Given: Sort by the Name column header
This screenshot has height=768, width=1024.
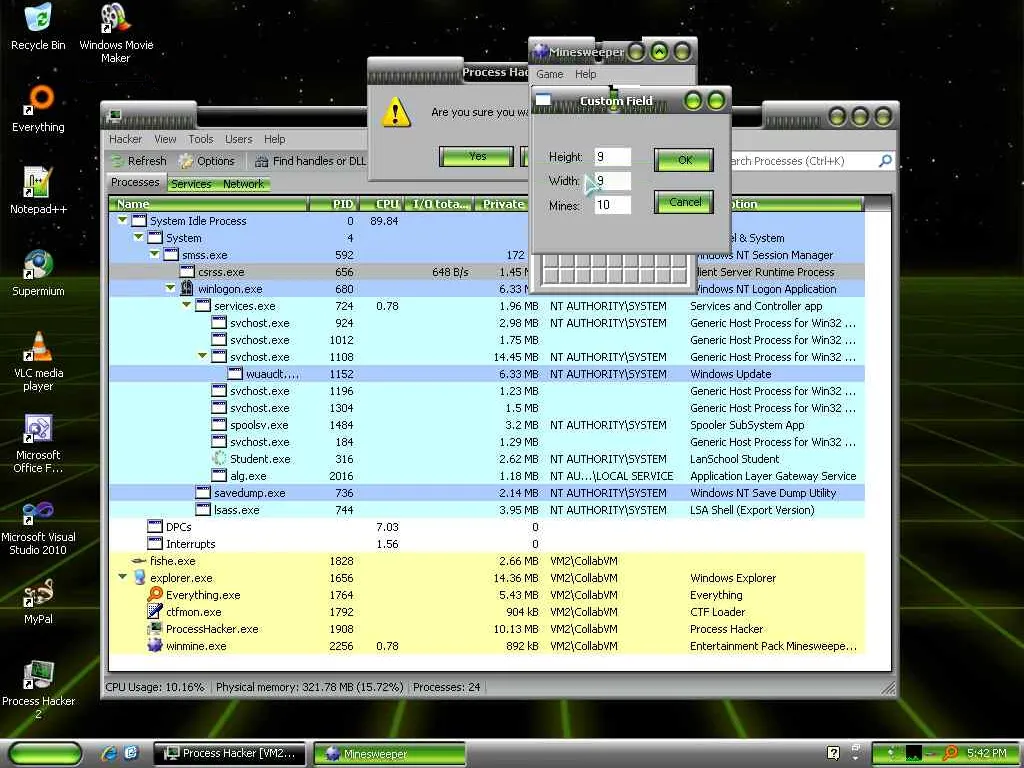Looking at the screenshot, I should click(x=209, y=204).
